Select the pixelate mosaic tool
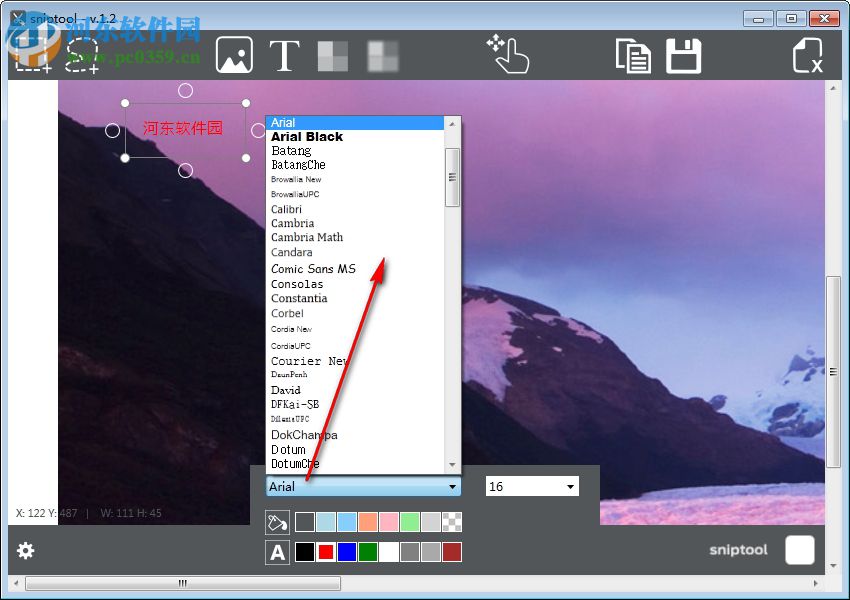The image size is (850, 600). (x=333, y=57)
